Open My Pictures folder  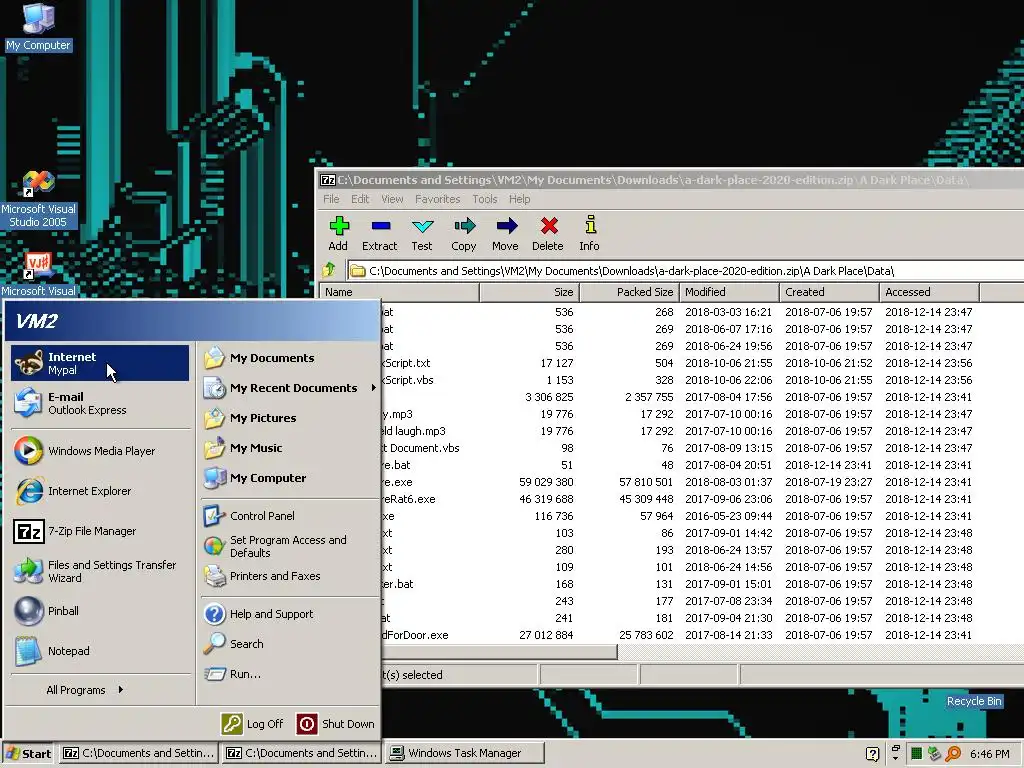click(x=289, y=418)
